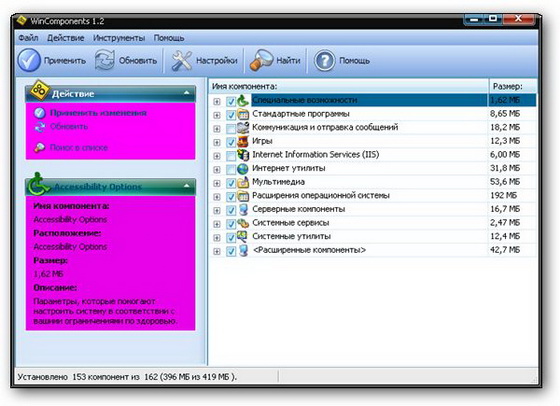Click the Поиск в списке link
The height and width of the screenshot is (406, 560).
point(79,147)
